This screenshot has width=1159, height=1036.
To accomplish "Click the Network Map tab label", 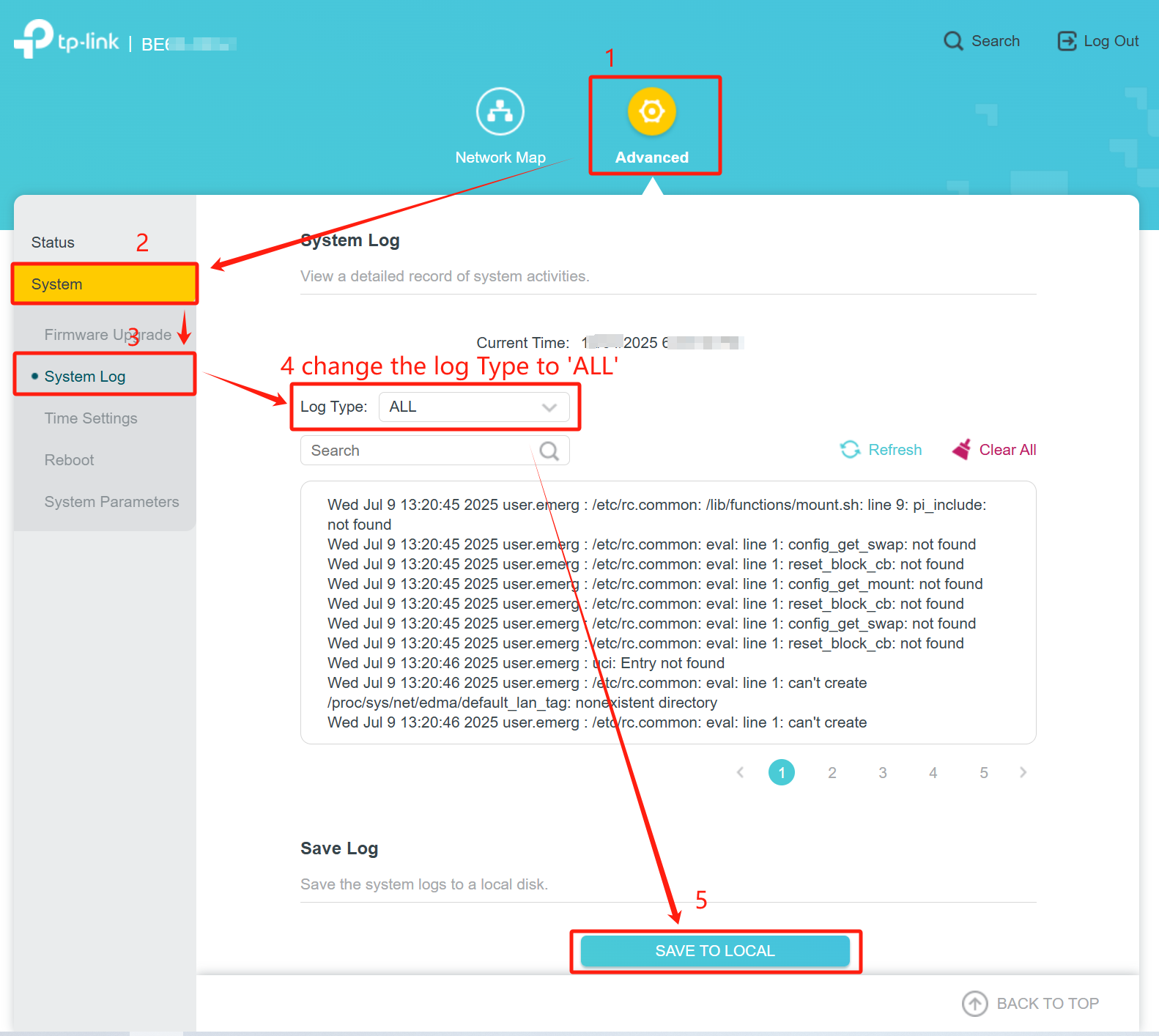I will click(x=500, y=158).
